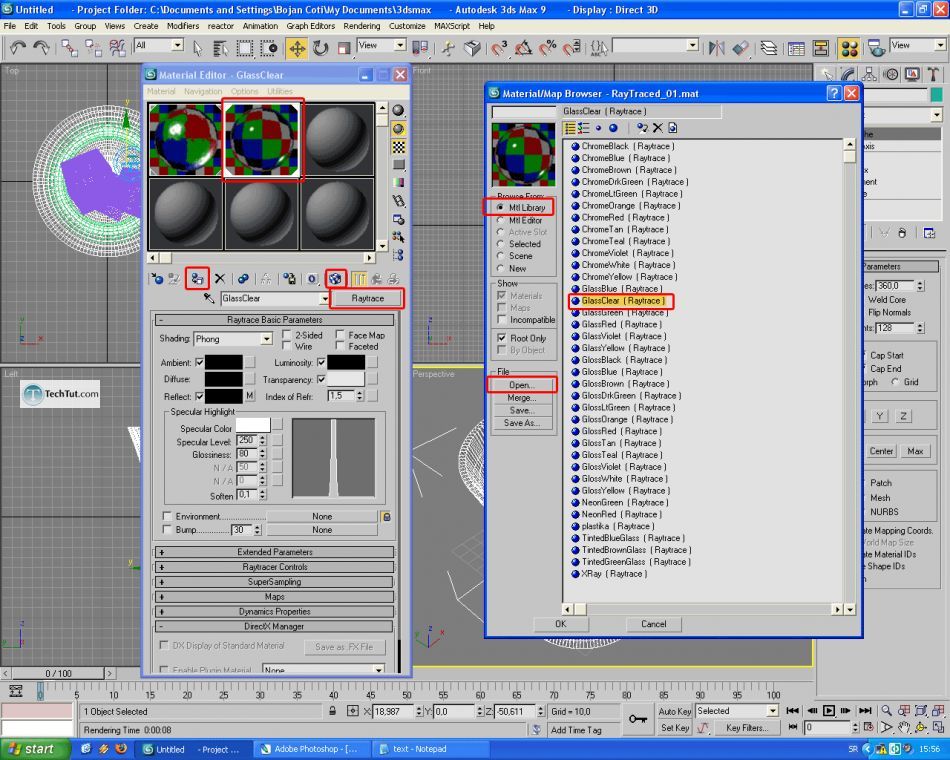Toggle Sample Type sphere icon
This screenshot has height=760, width=950.
[x=398, y=110]
